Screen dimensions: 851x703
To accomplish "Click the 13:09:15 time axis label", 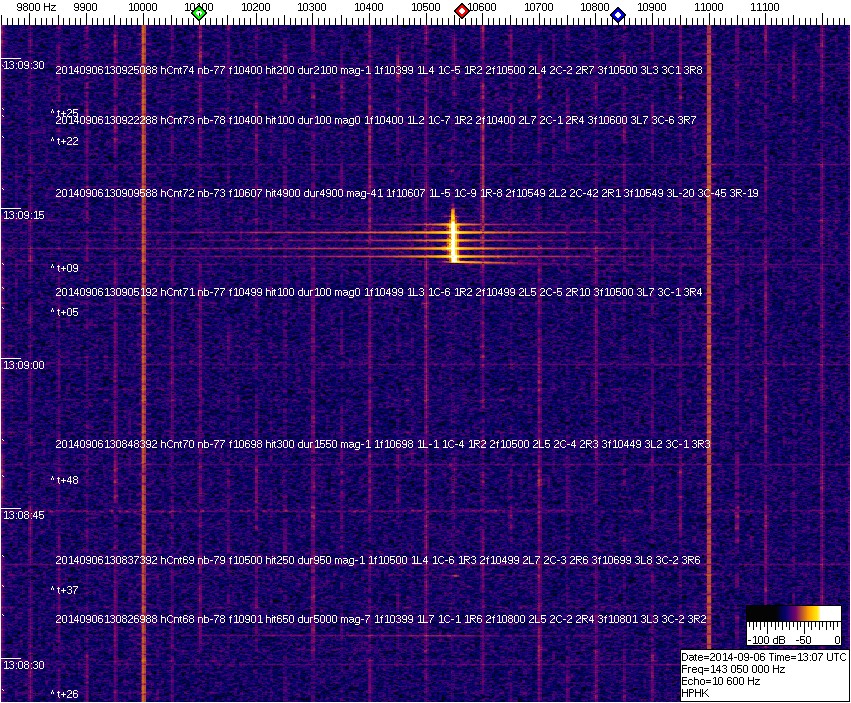I will (x=24, y=215).
